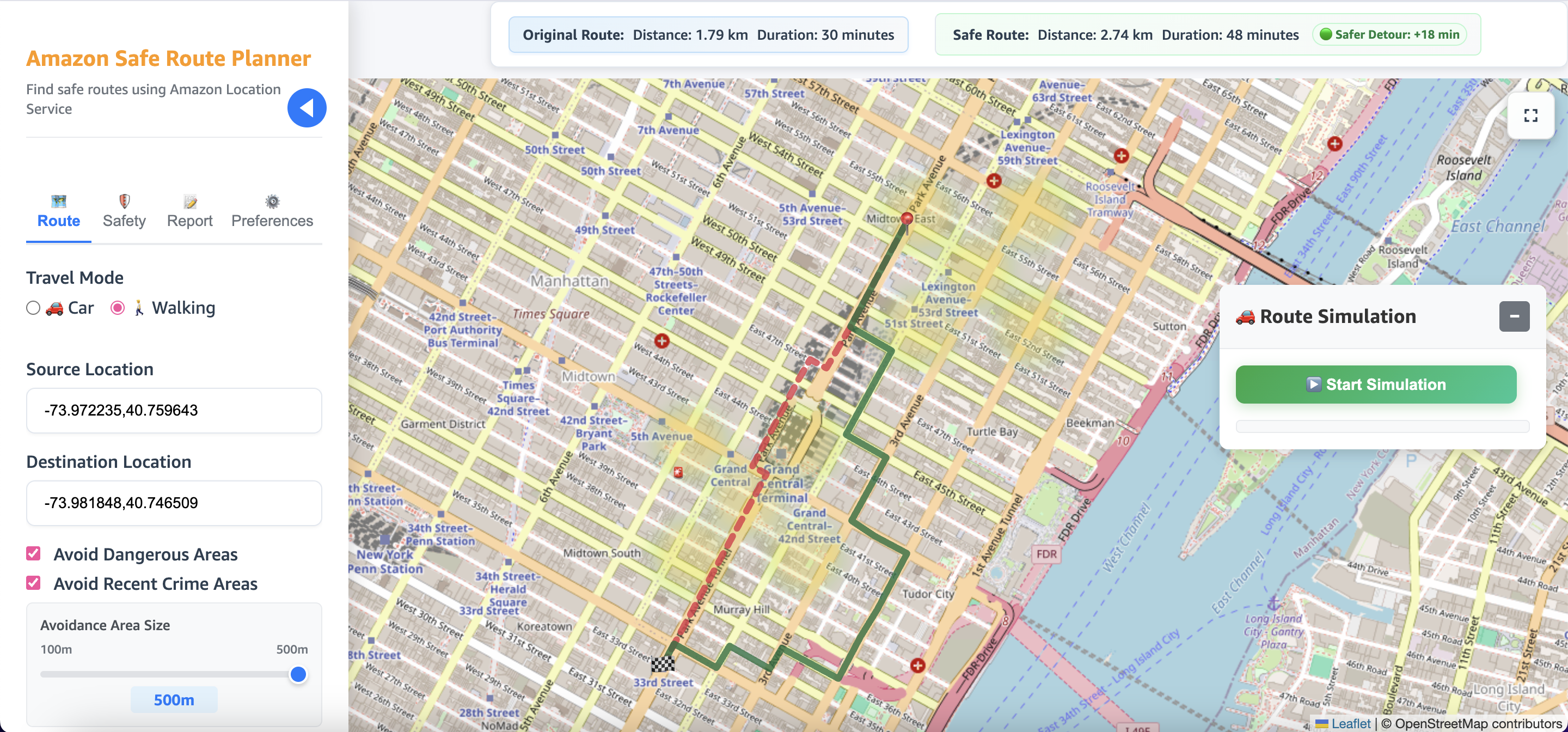1568x732 pixels.
Task: Click the hospital marker near Lexington Avenue–59th Street
Action: tap(994, 180)
